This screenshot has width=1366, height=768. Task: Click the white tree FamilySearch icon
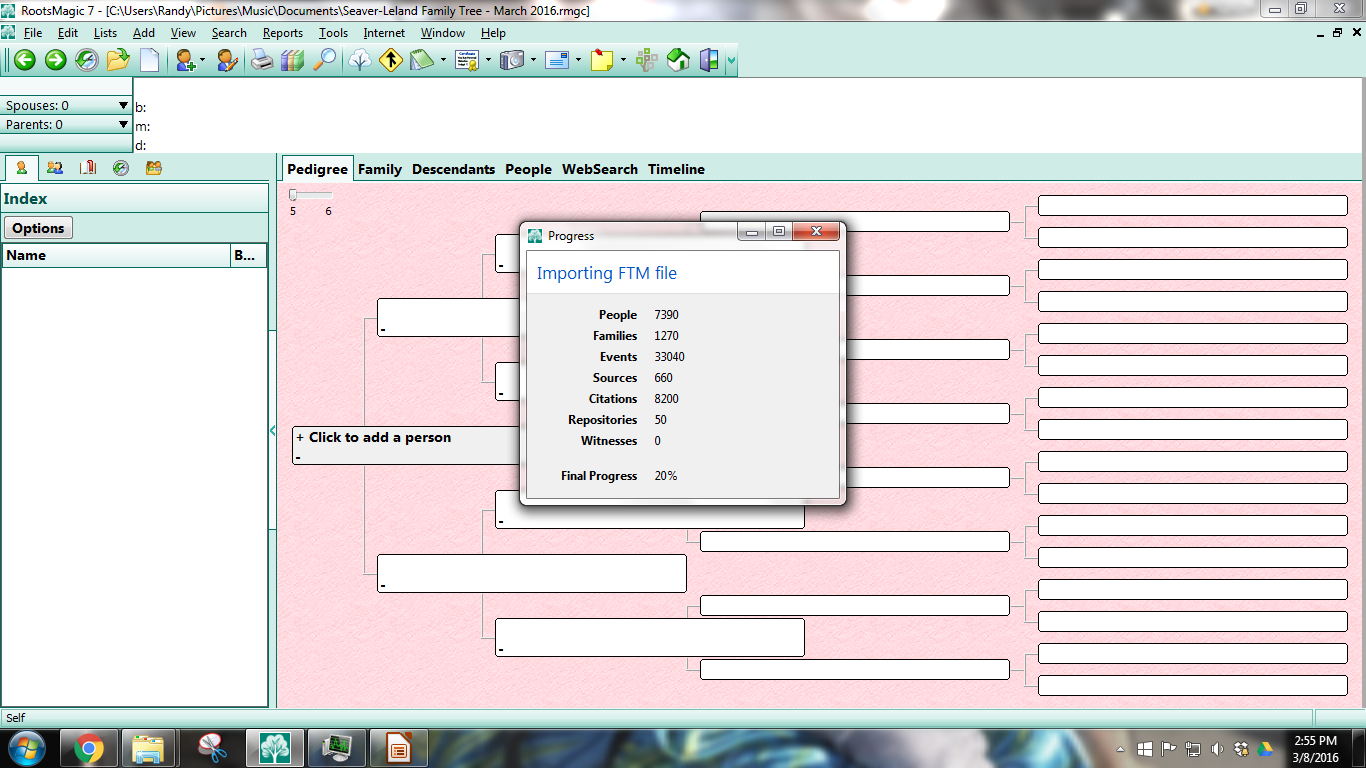(x=359, y=60)
